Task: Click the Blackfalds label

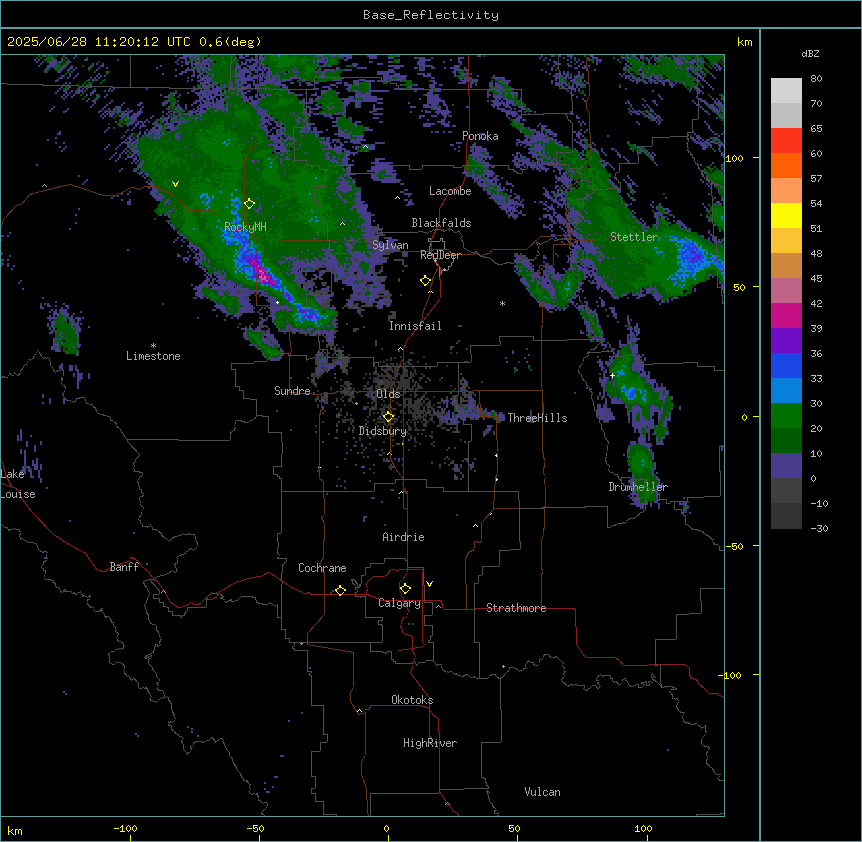Action: tap(441, 223)
